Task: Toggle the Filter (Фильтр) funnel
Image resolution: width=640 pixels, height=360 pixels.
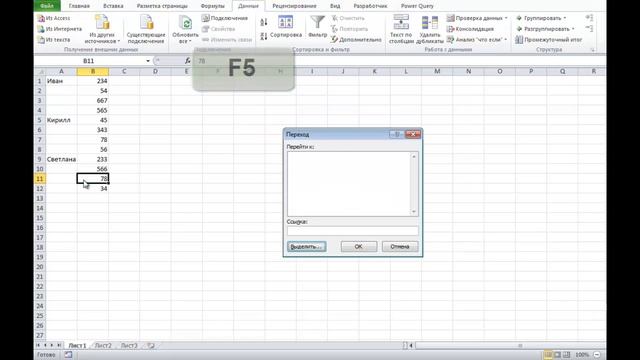Action: [x=318, y=27]
